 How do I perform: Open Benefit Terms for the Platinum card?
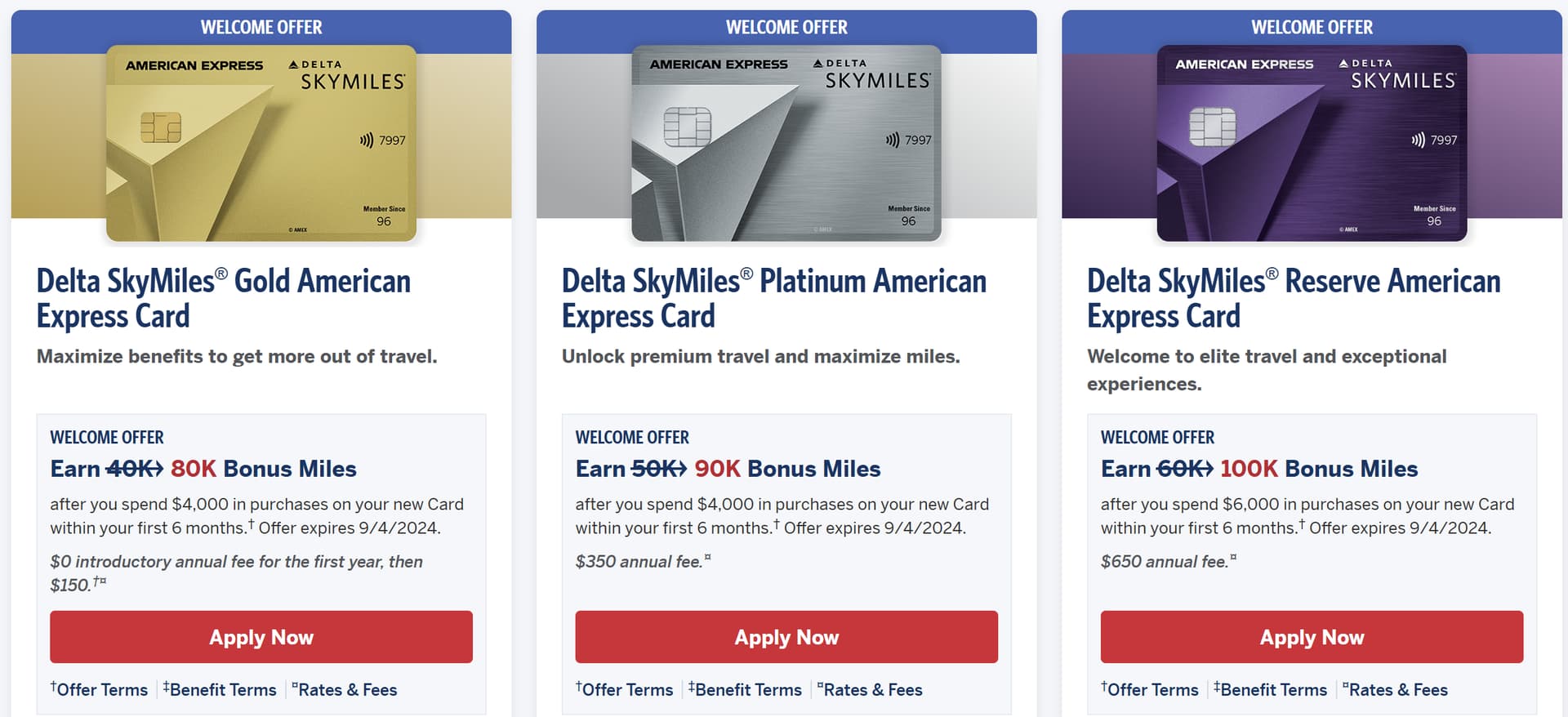click(x=746, y=690)
